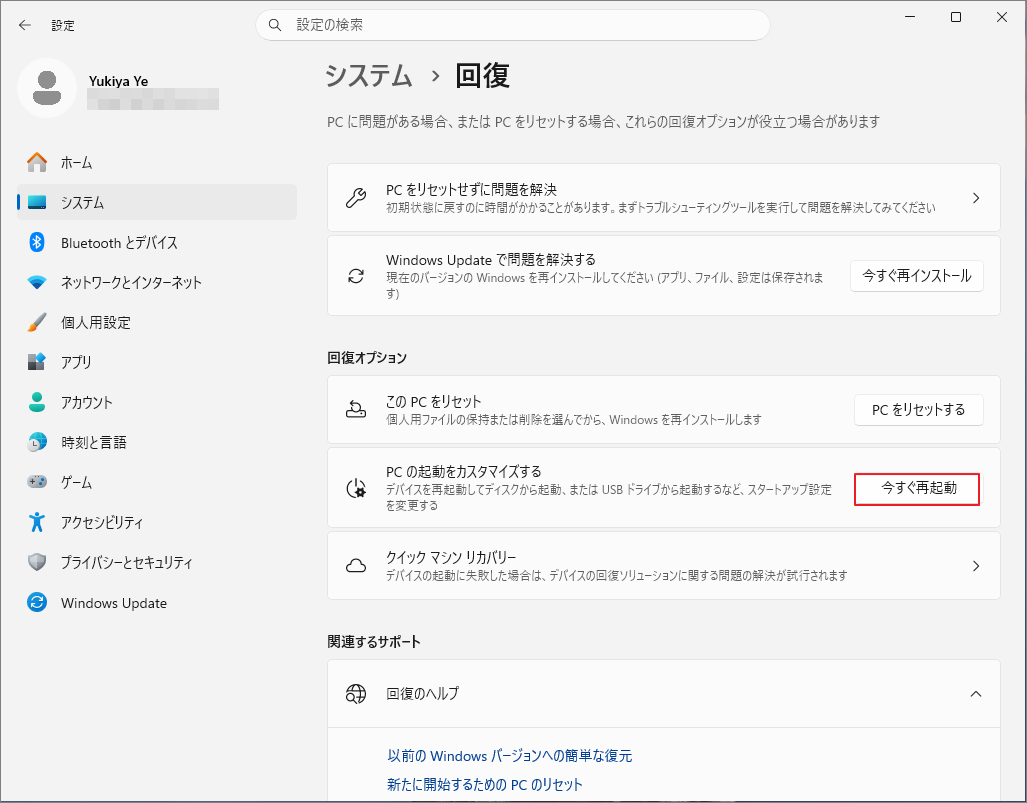Open アカウント settings page

point(157,402)
